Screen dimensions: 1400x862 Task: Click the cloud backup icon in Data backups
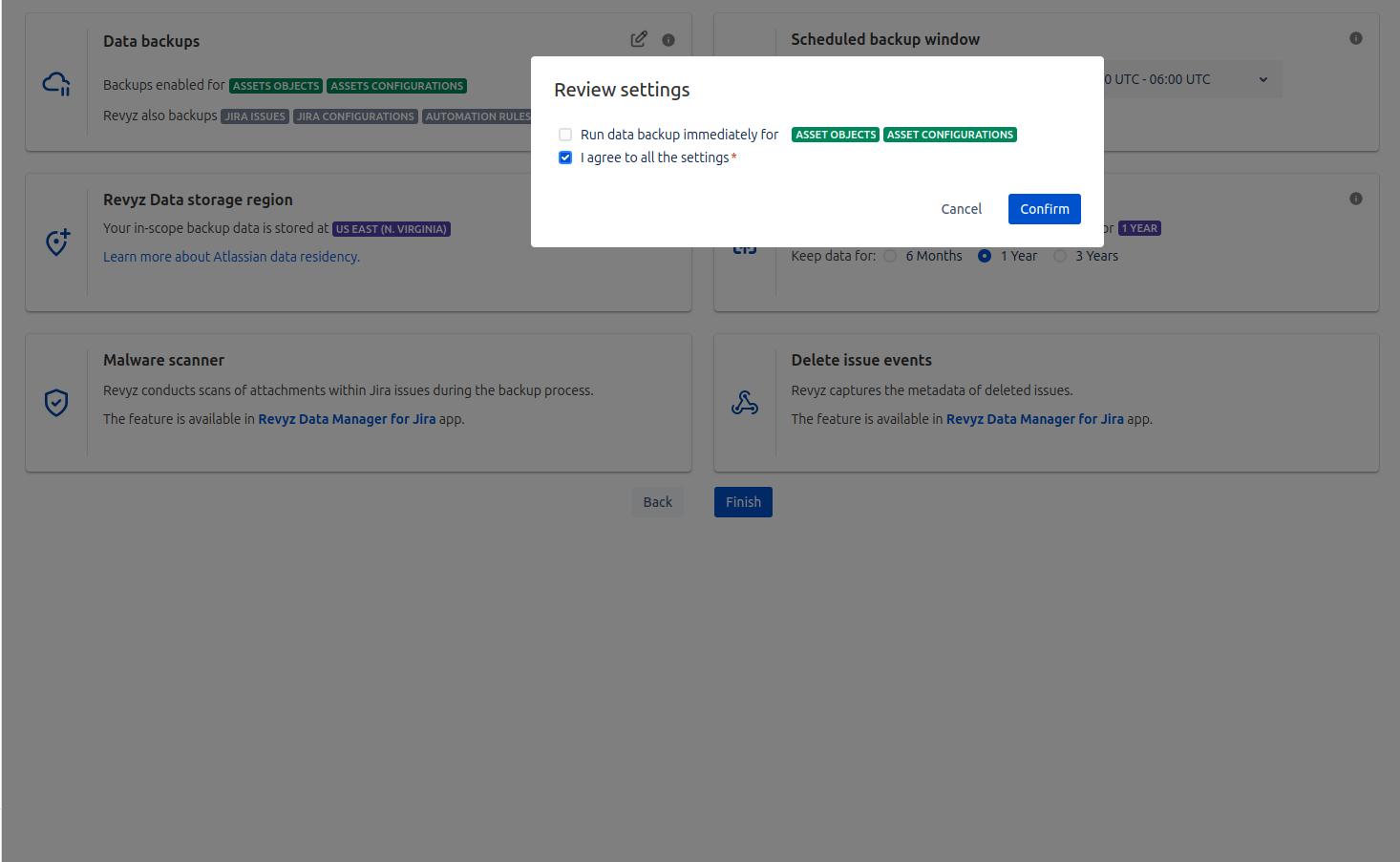click(56, 84)
